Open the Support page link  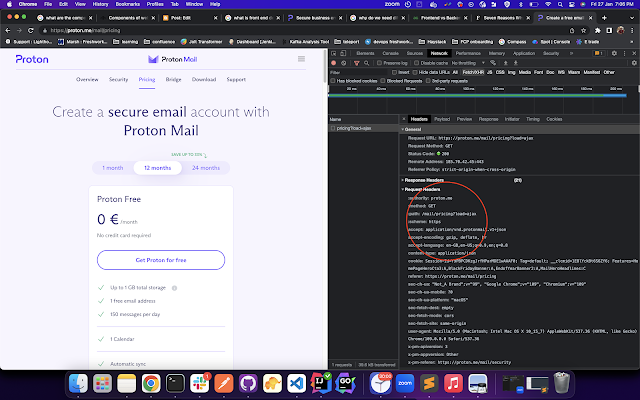(x=236, y=80)
